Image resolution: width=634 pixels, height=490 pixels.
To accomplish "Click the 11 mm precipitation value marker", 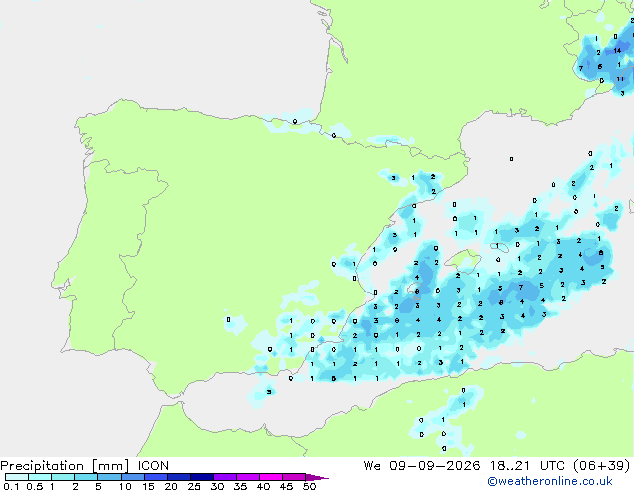I will (620, 79).
